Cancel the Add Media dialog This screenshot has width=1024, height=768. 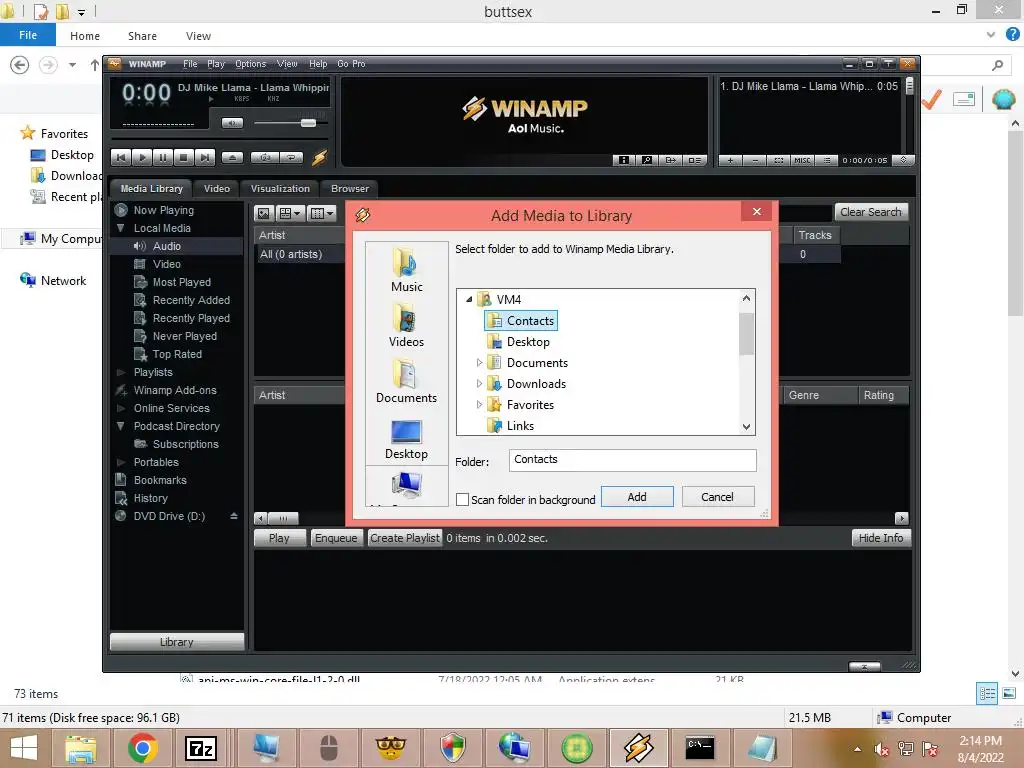click(718, 497)
